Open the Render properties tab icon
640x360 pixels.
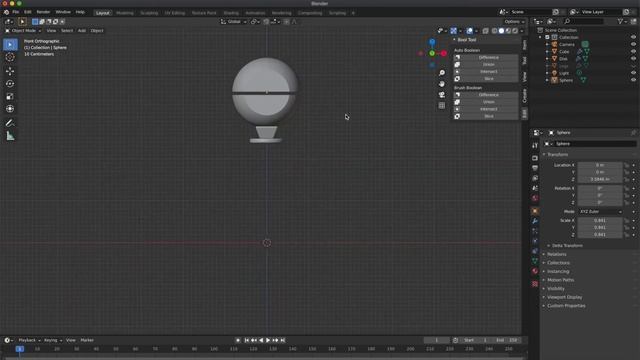535,158
